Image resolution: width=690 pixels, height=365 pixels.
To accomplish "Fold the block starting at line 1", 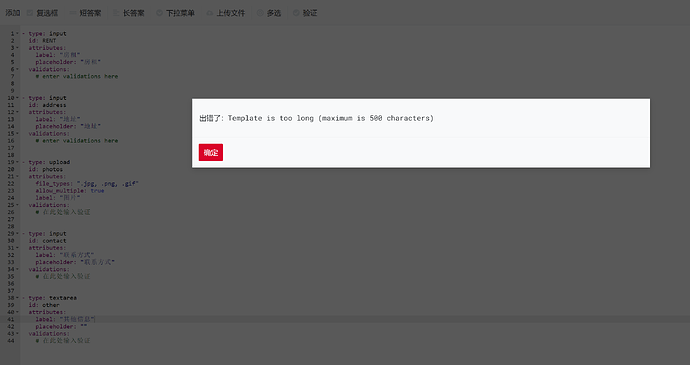I will 18,33.
